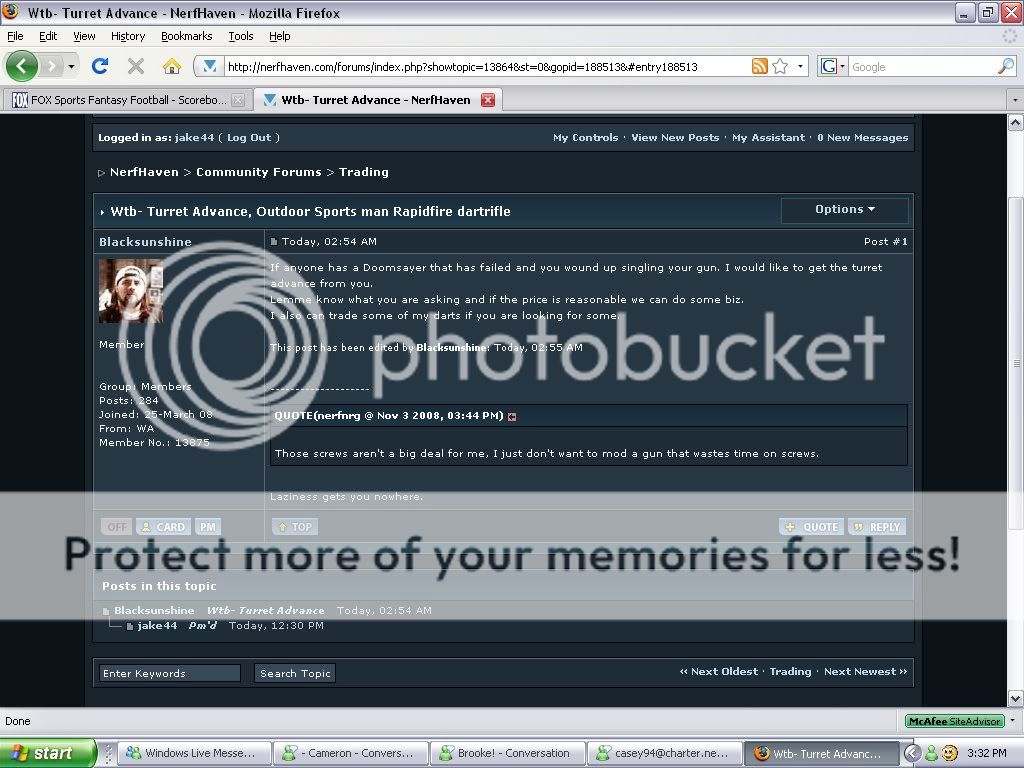This screenshot has width=1024, height=768.
Task: Send a PM with the PM button
Action: click(x=208, y=527)
